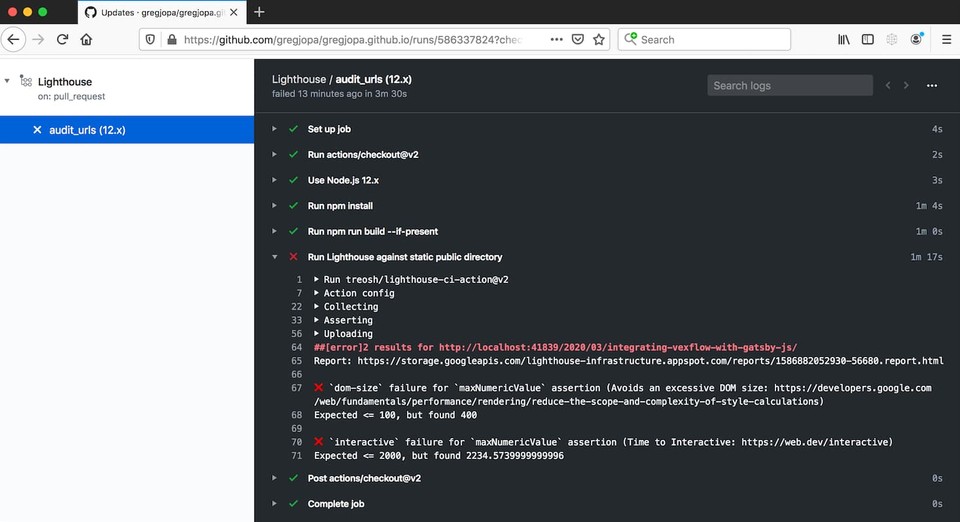
Task: Expand the Complete job step
Action: (274, 504)
